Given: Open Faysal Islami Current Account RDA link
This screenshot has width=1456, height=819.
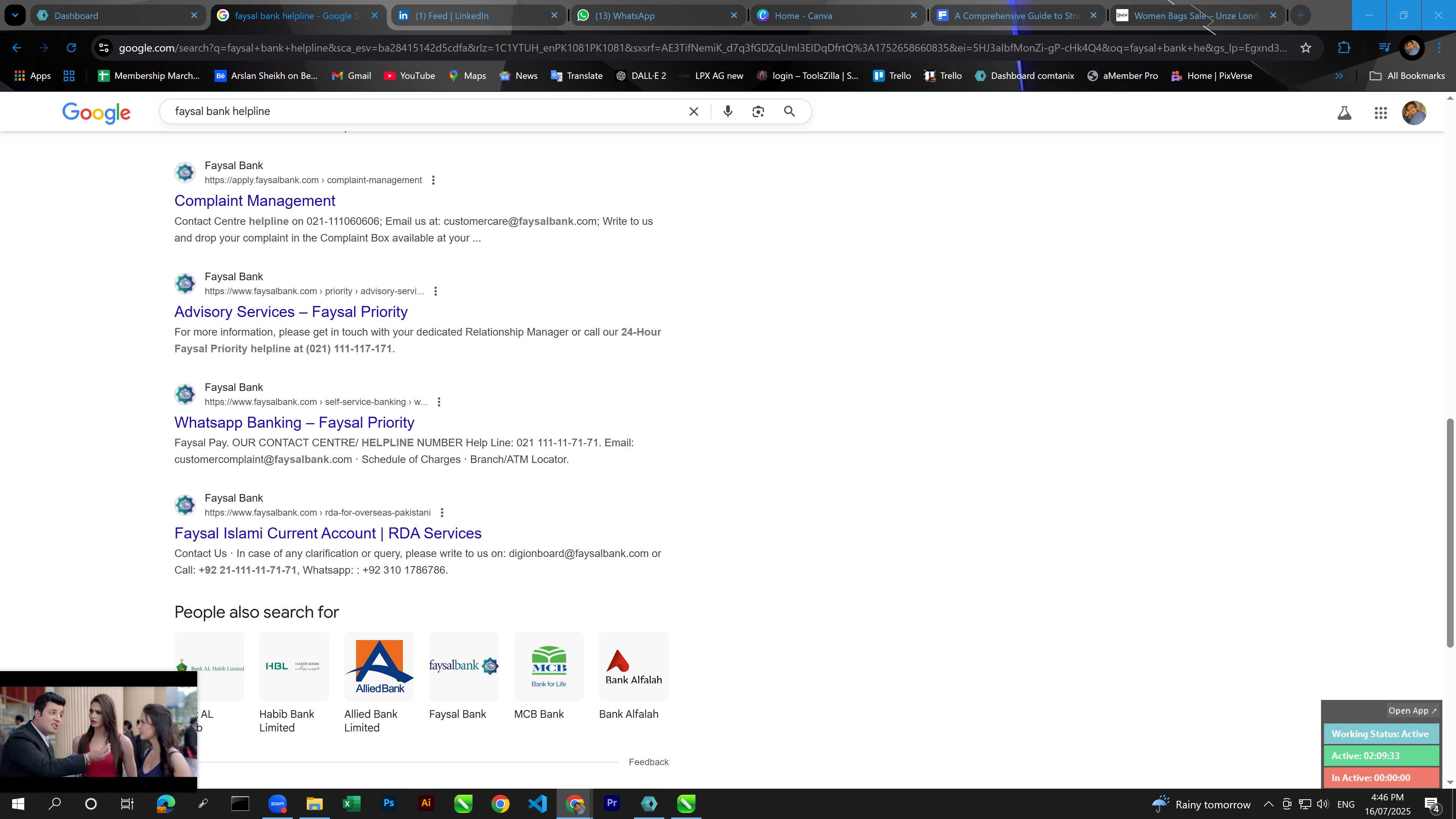Looking at the screenshot, I should pyautogui.click(x=328, y=533).
